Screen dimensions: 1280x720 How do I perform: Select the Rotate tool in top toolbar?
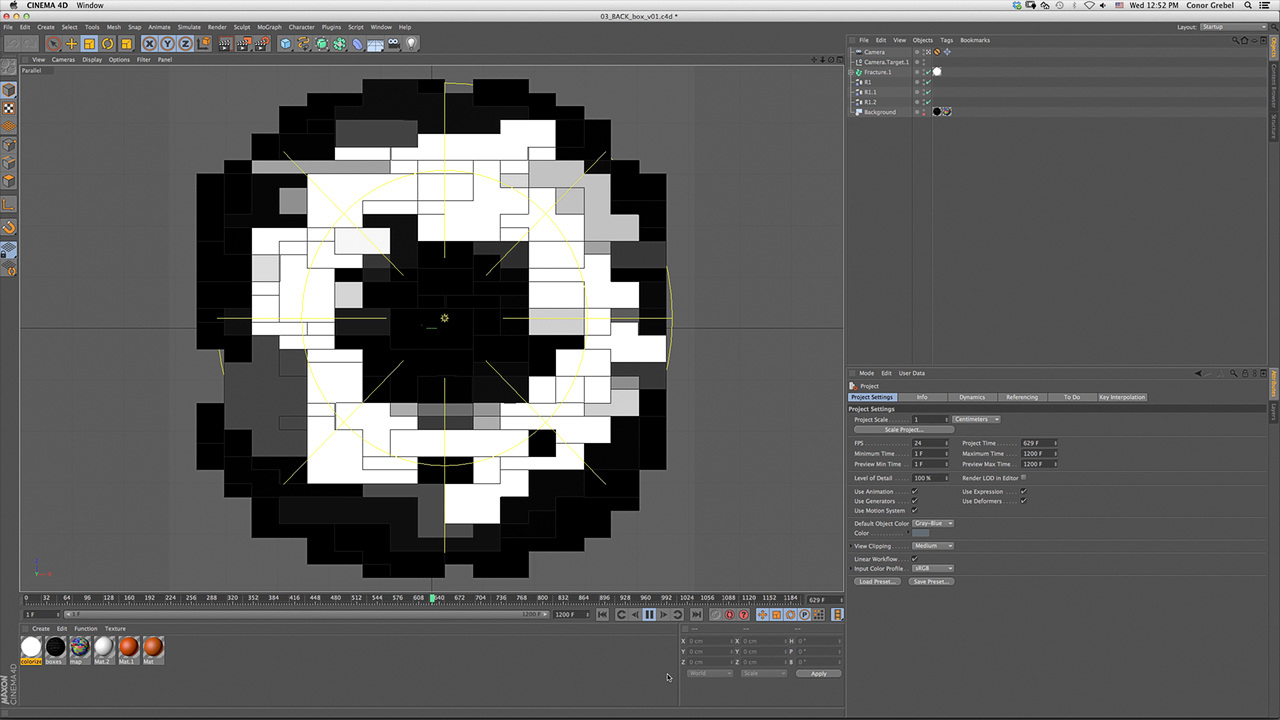pos(107,44)
